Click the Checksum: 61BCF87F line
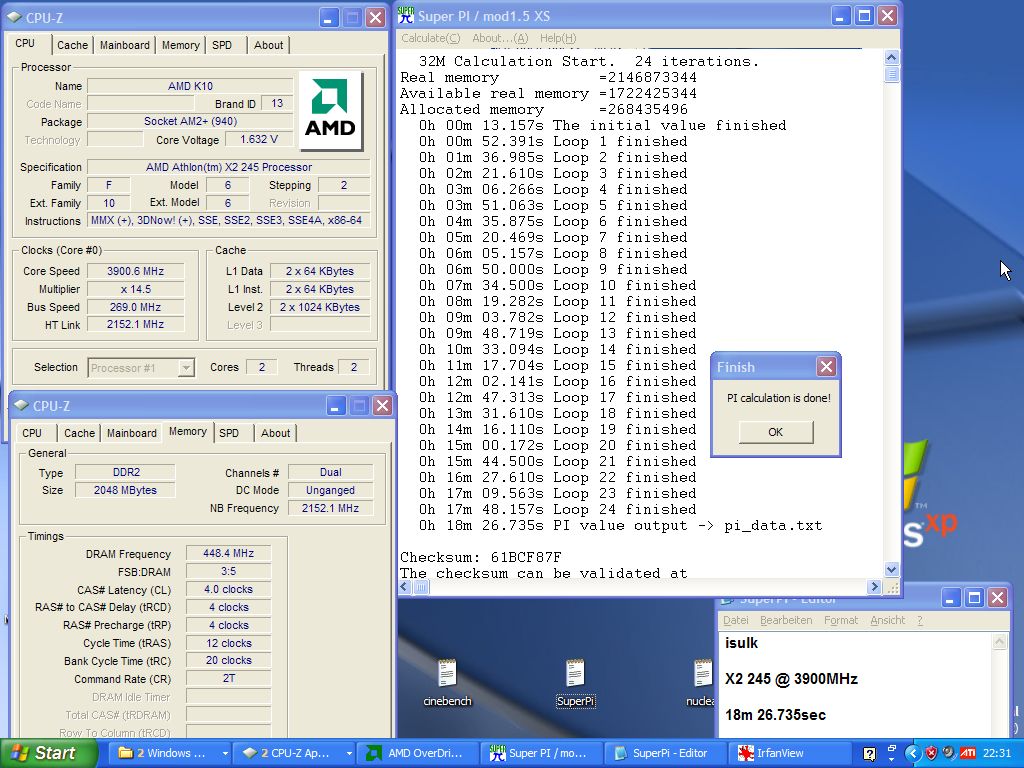This screenshot has width=1024, height=768. point(481,557)
